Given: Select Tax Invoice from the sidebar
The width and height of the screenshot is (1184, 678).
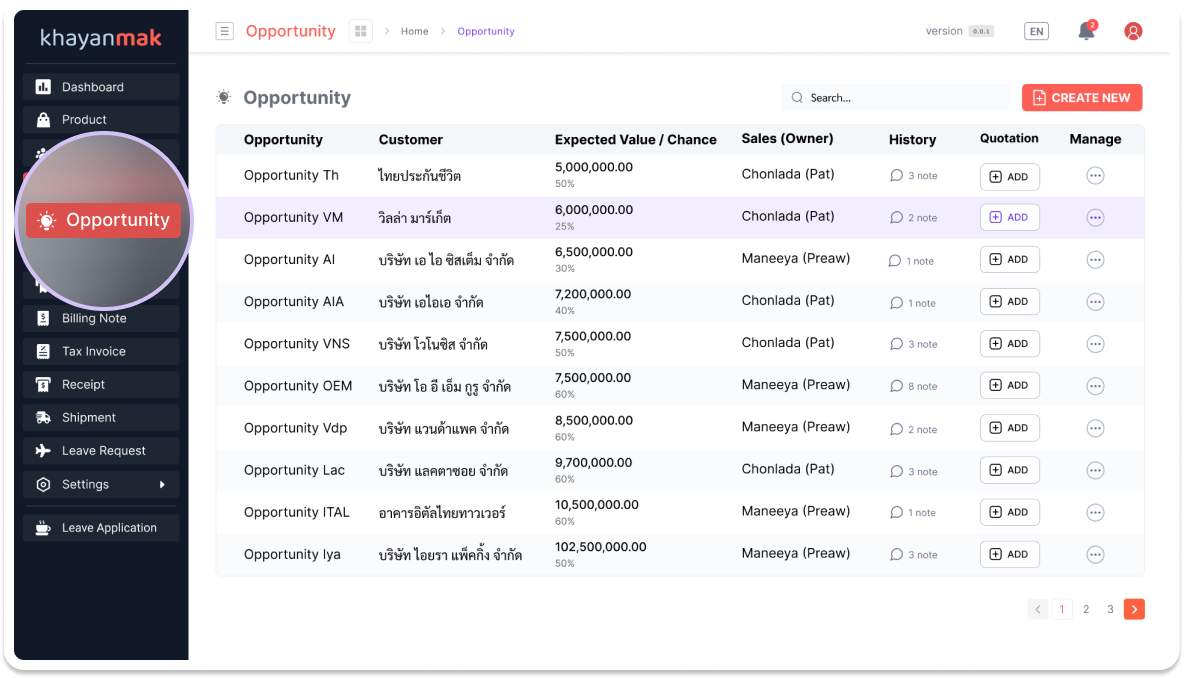Looking at the screenshot, I should point(101,351).
